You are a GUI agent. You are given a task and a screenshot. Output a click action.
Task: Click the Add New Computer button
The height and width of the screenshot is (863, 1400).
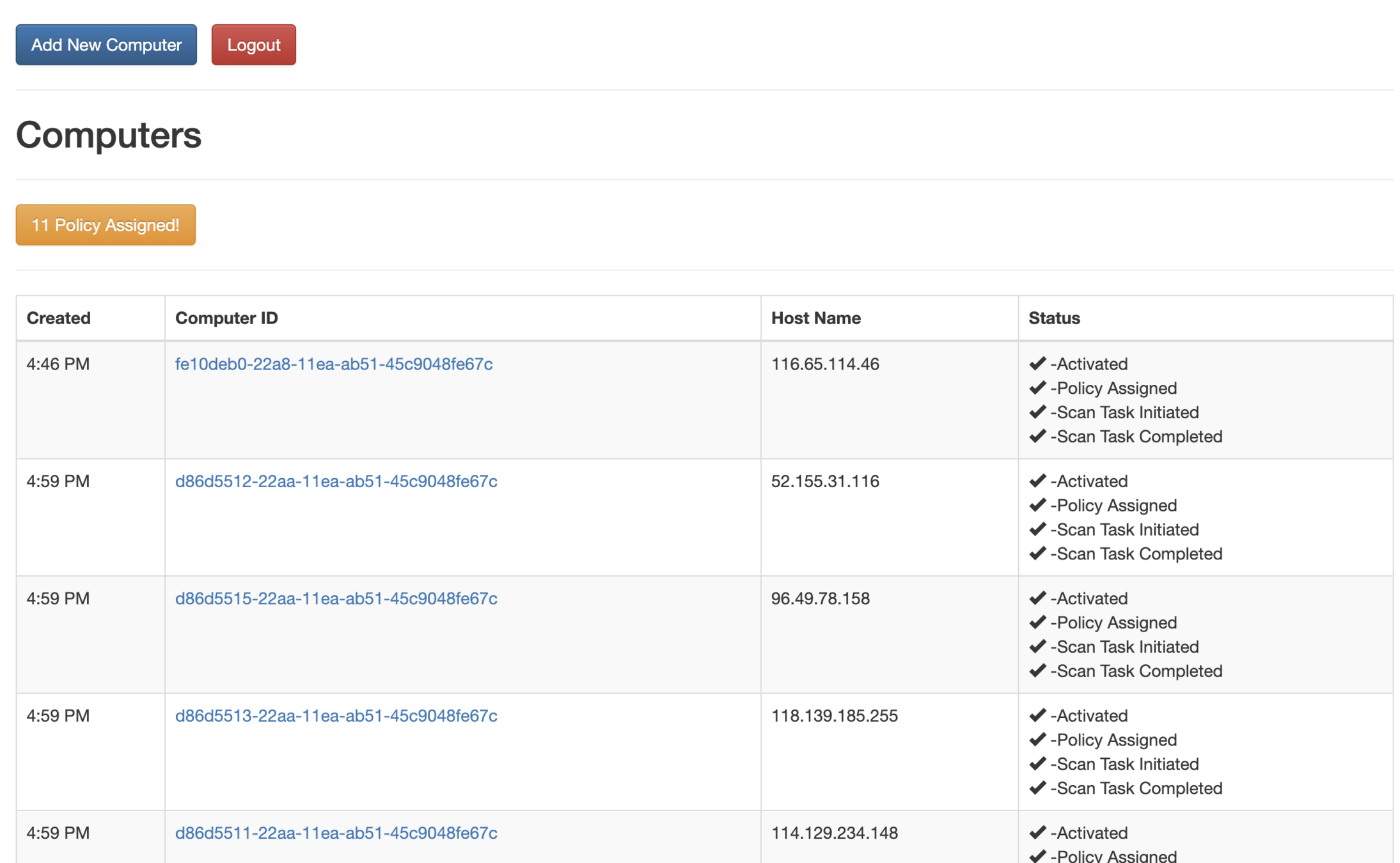(106, 45)
